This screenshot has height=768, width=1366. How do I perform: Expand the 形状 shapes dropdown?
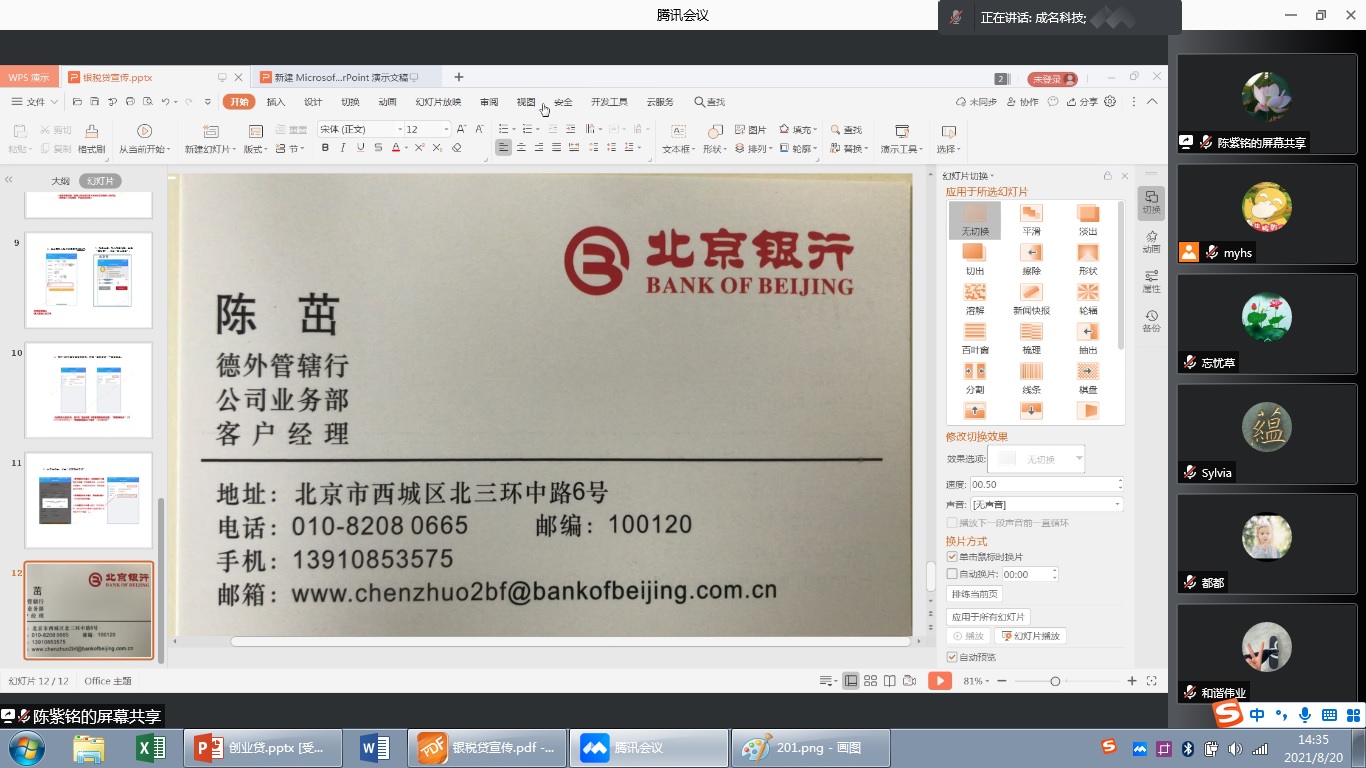(x=714, y=149)
